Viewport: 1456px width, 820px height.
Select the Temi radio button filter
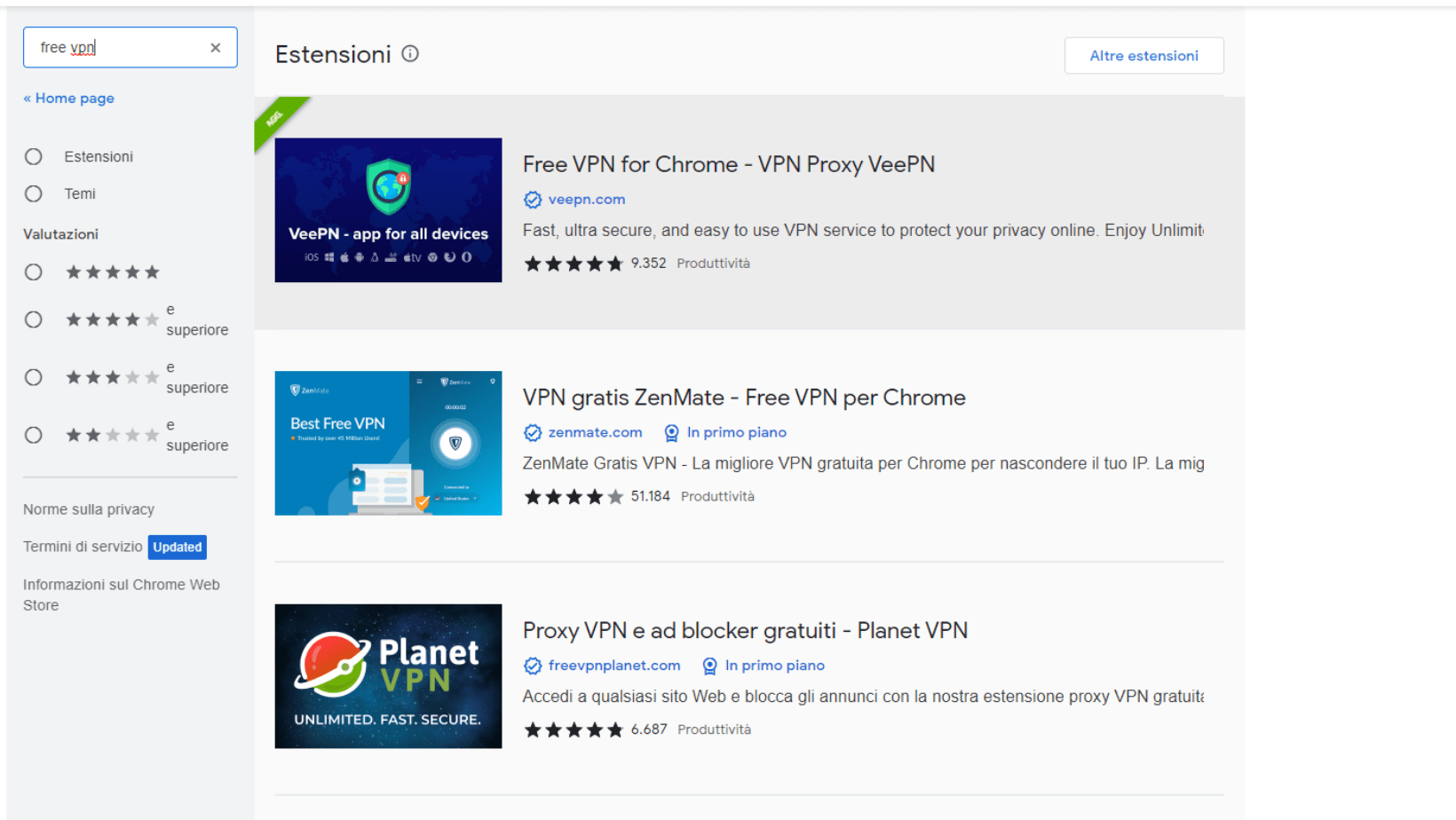click(34, 193)
